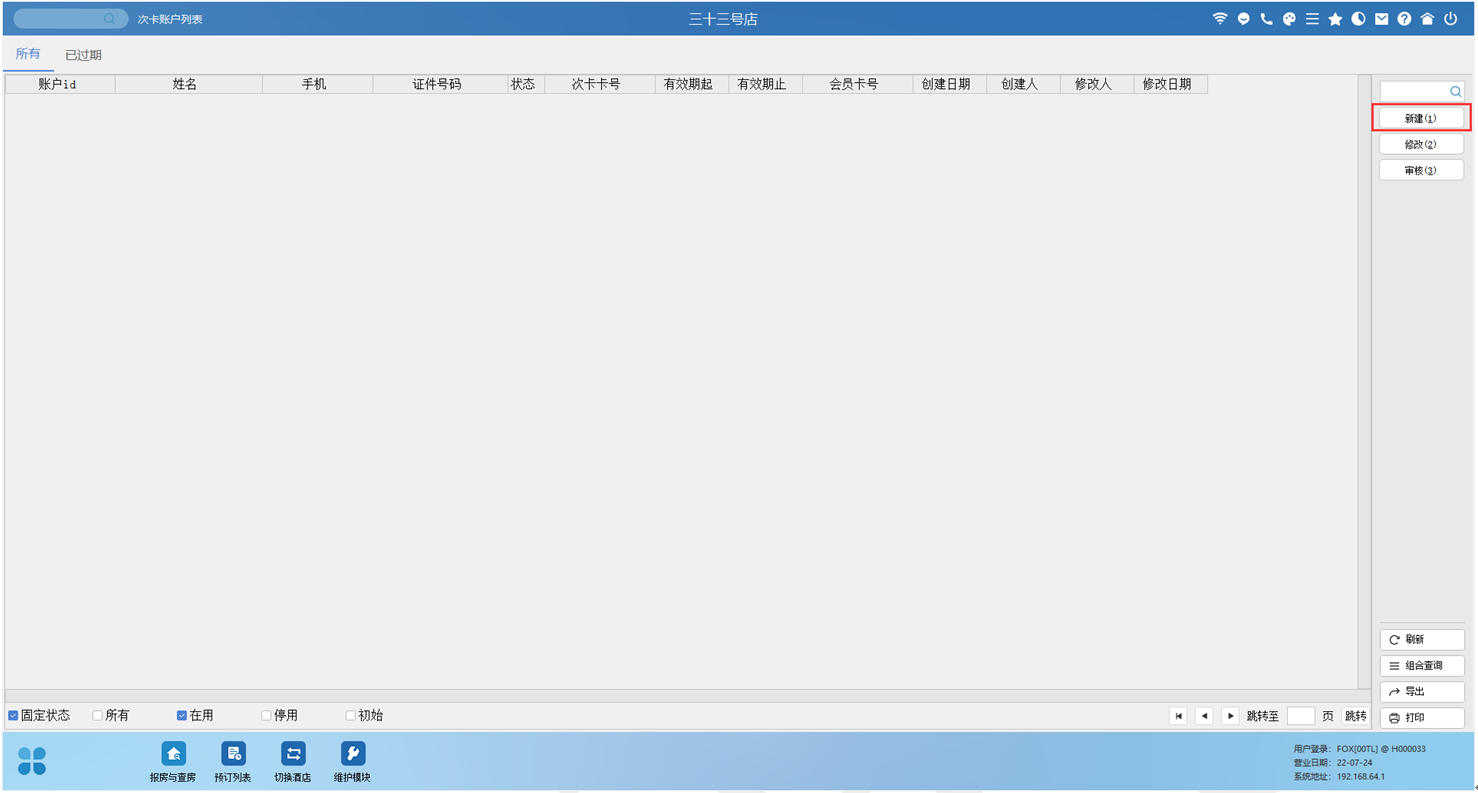Toggle 固定状态 checkbox
The image size is (1478, 793).
[x=13, y=716]
